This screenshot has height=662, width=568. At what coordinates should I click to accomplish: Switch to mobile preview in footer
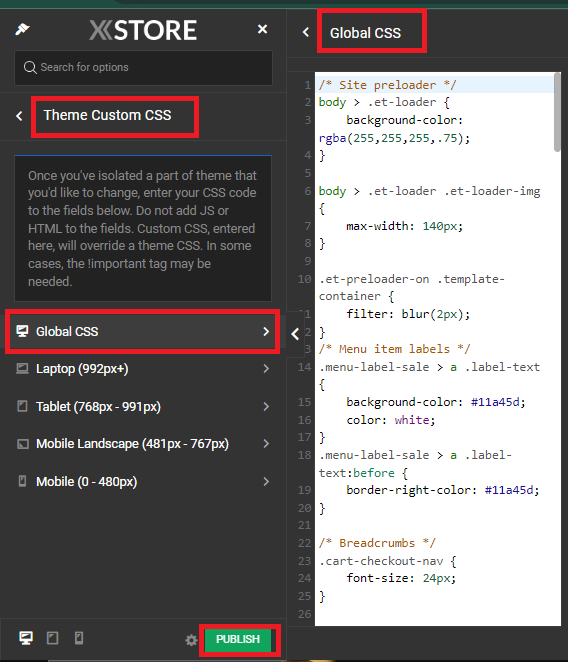[79, 638]
